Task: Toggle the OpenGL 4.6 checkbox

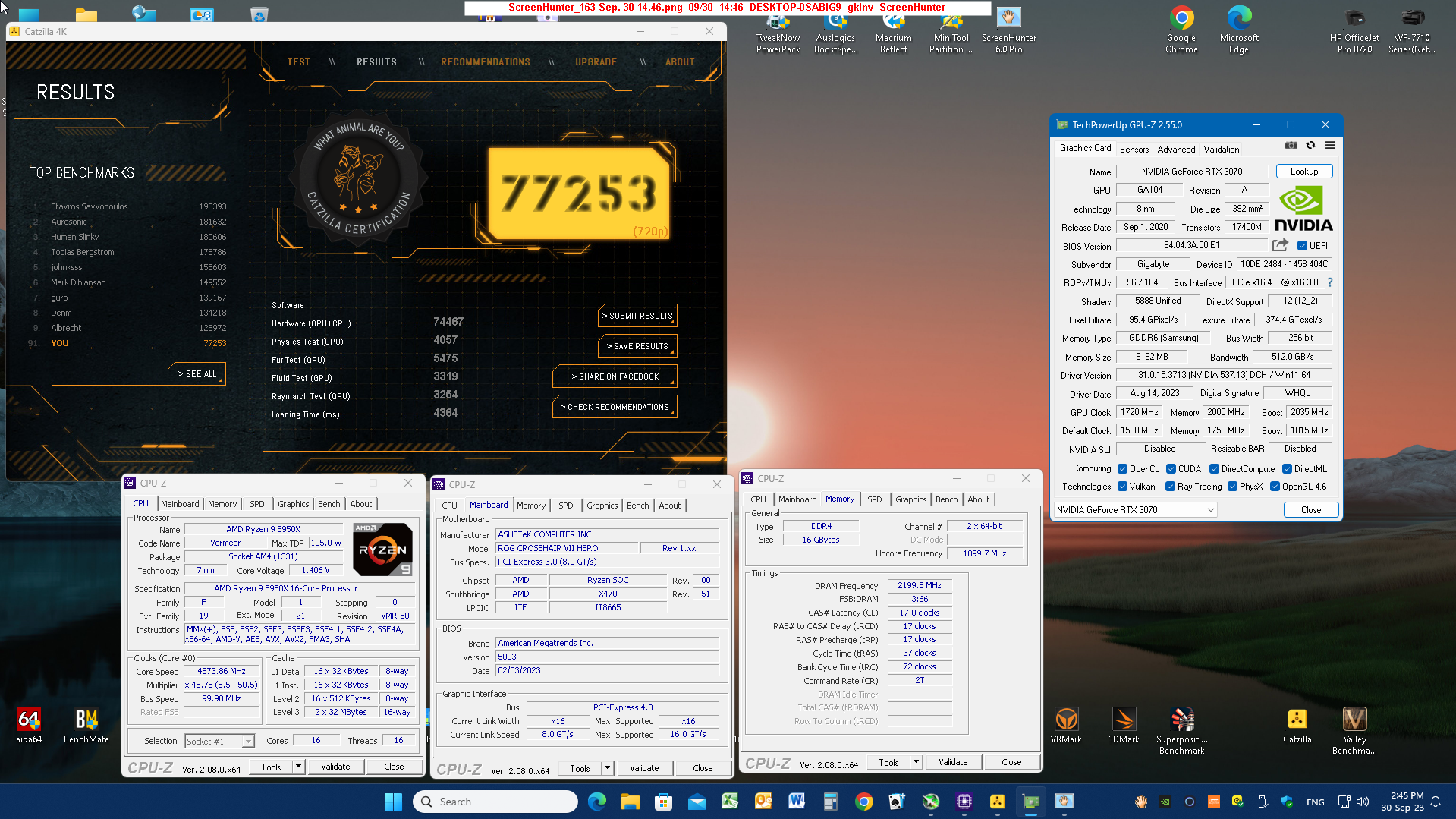Action: [1275, 487]
